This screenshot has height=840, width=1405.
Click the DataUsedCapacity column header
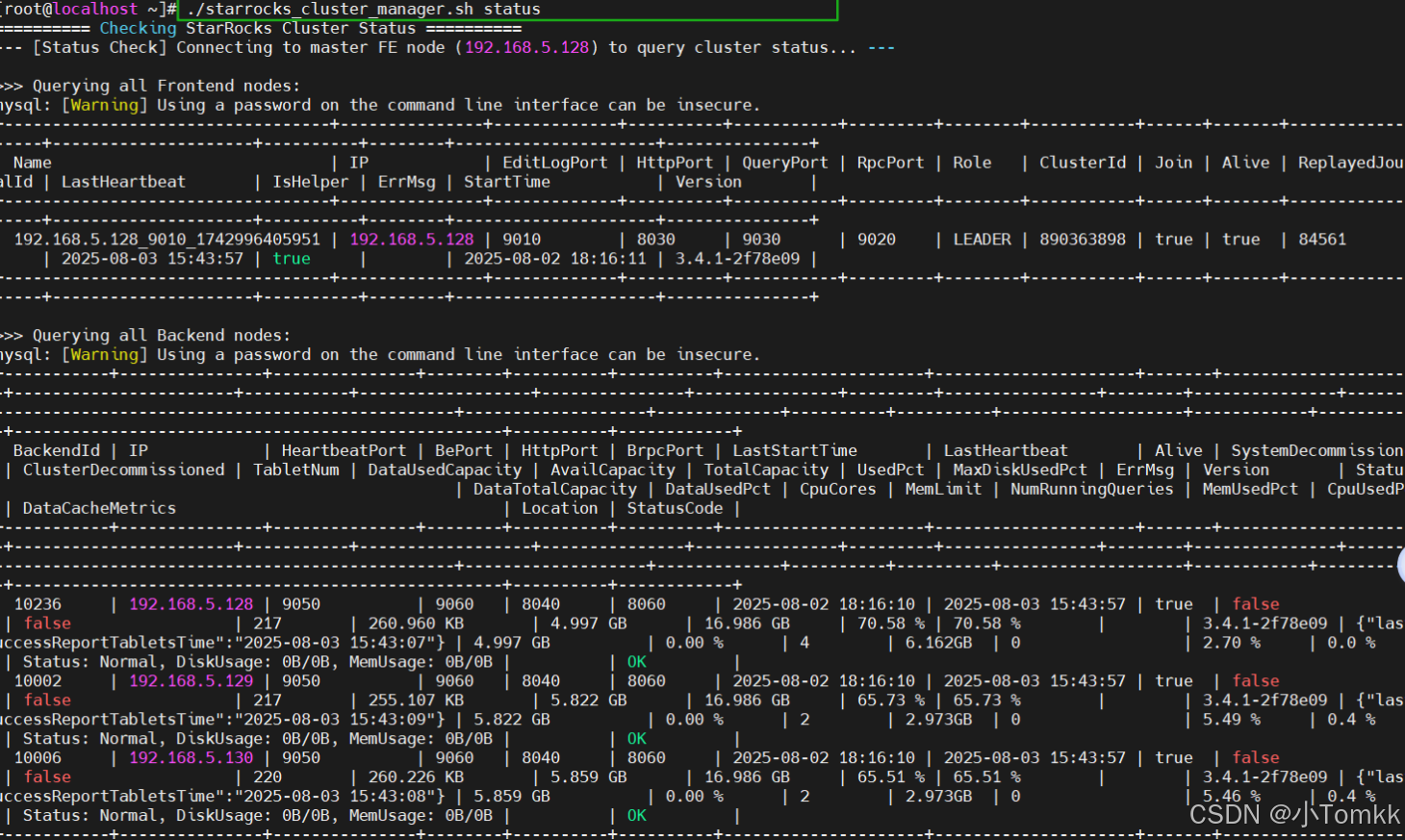[445, 471]
